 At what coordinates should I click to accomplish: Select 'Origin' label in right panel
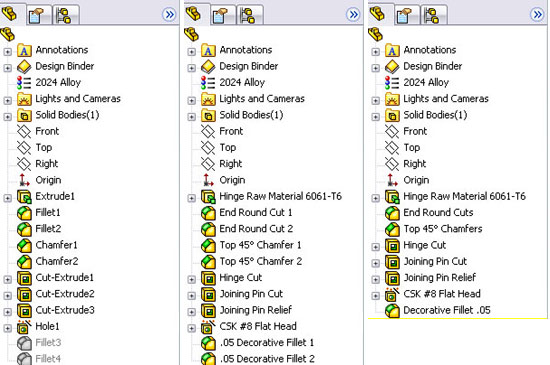click(416, 180)
